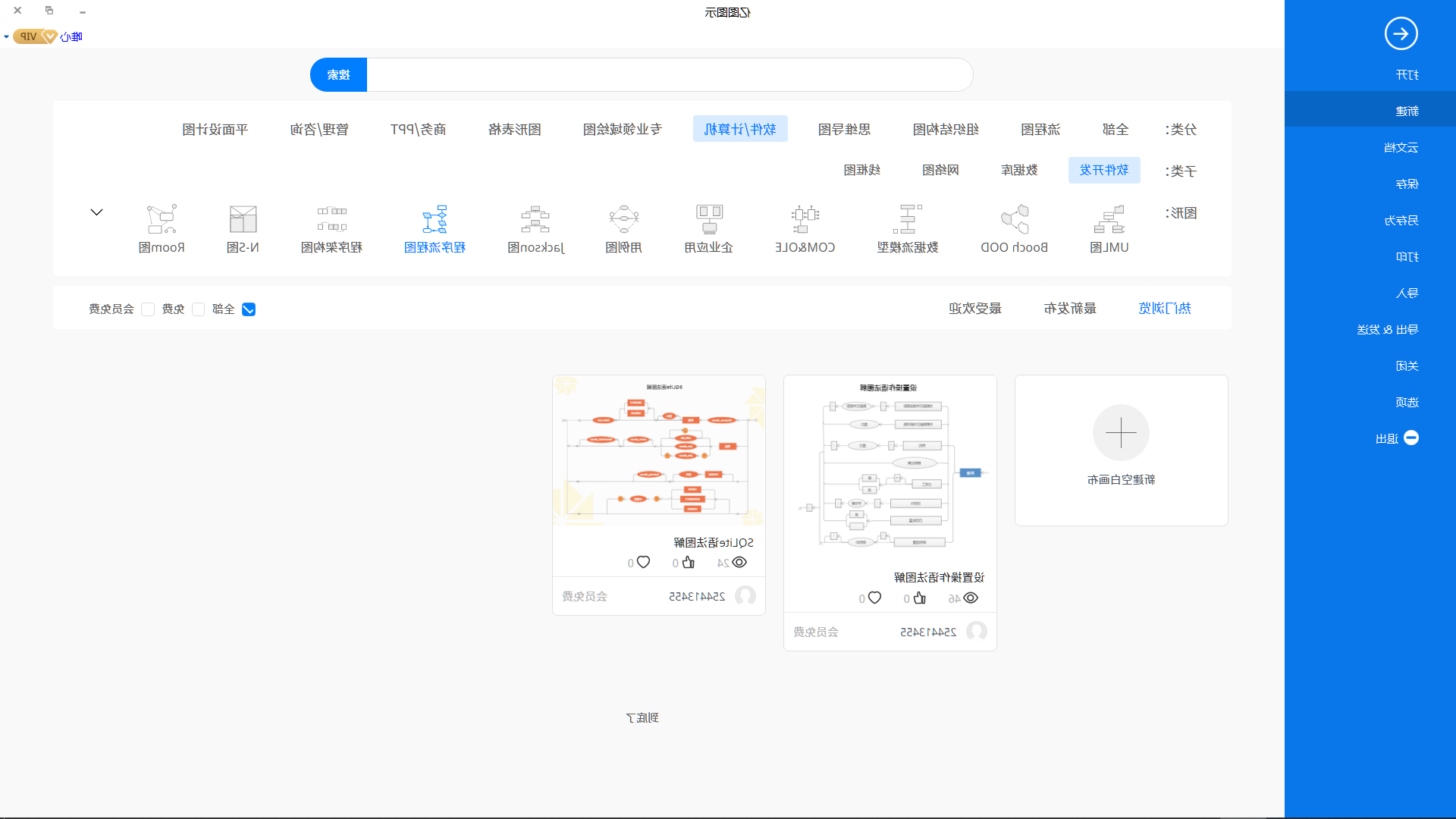The height and width of the screenshot is (819, 1456).
Task: Select the 程序架构图 shape icon
Action: tap(331, 219)
